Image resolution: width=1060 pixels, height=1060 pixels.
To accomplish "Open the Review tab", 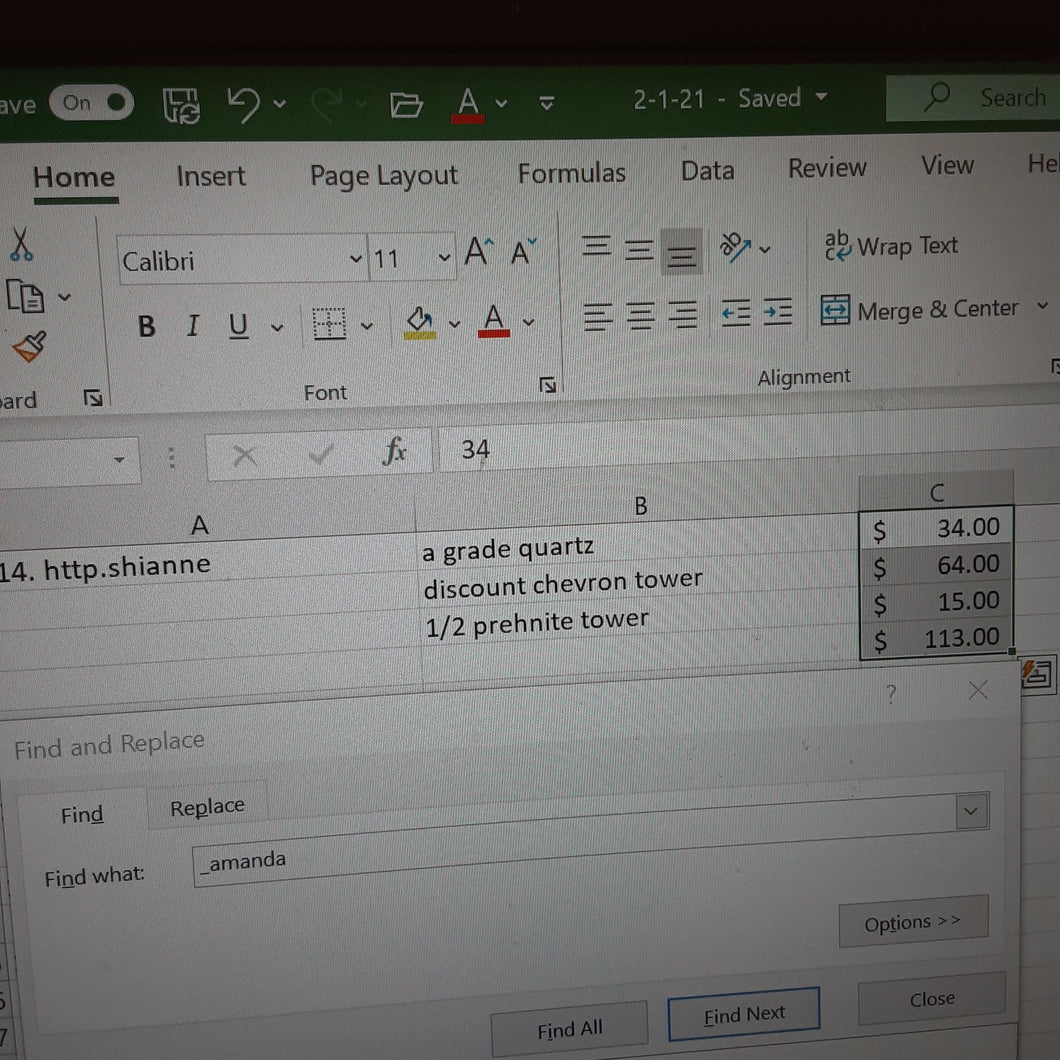I will [827, 168].
